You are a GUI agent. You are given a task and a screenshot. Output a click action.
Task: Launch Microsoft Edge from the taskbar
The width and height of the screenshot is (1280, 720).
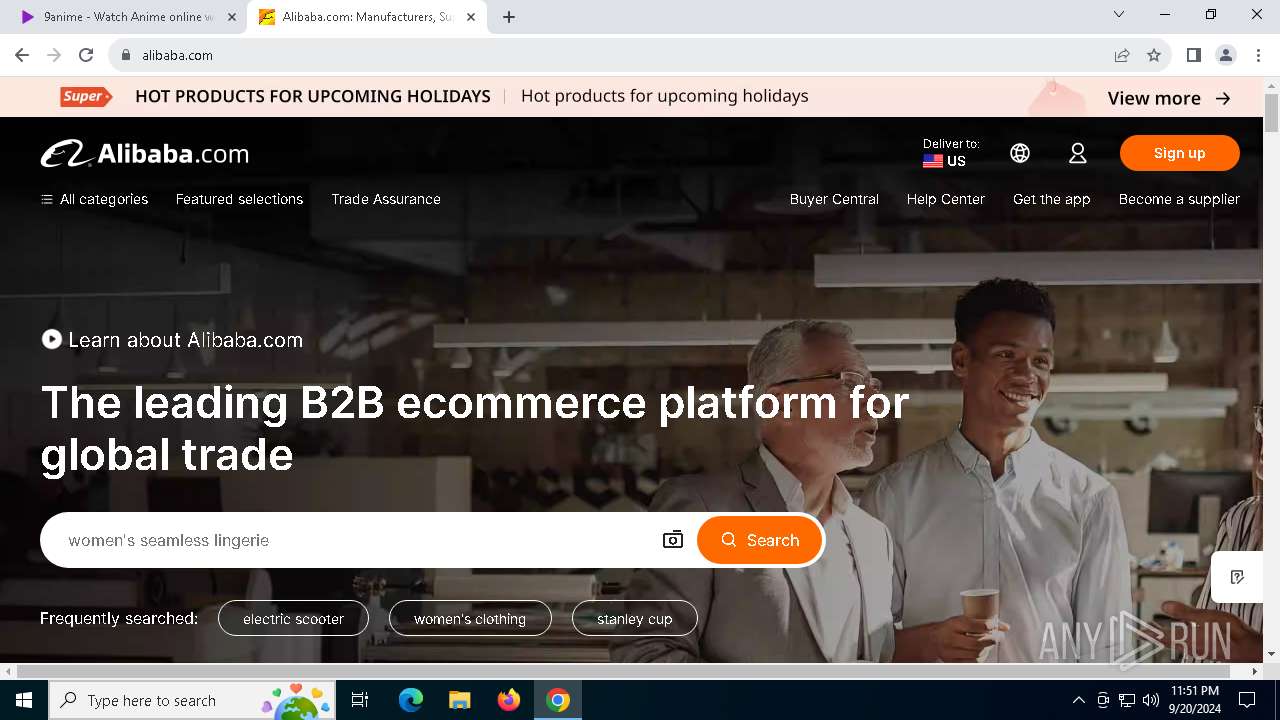click(411, 700)
